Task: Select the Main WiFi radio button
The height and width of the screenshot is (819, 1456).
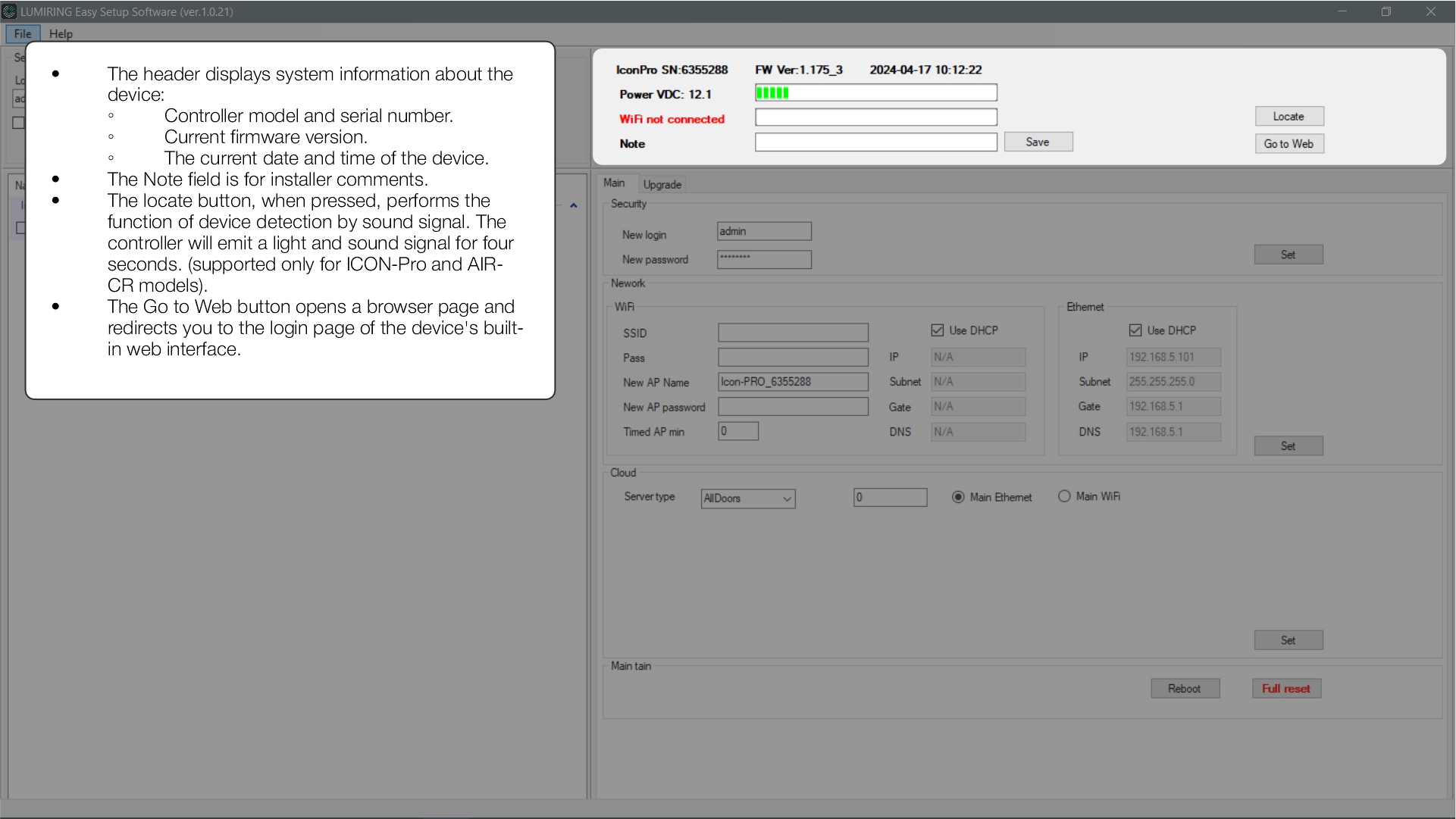Action: [x=1064, y=496]
